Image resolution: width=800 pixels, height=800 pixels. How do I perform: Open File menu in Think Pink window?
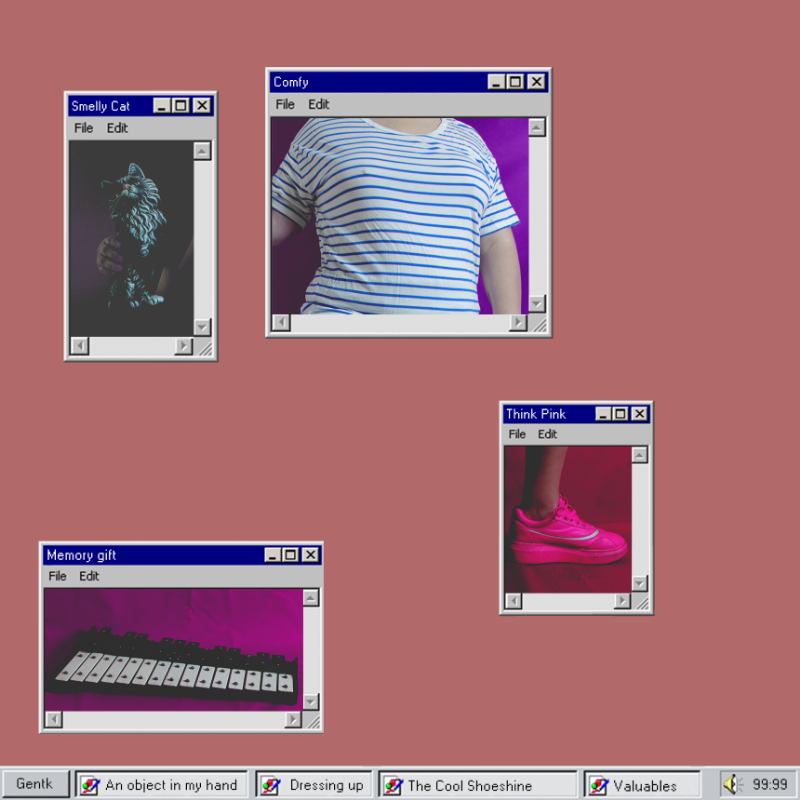(517, 434)
